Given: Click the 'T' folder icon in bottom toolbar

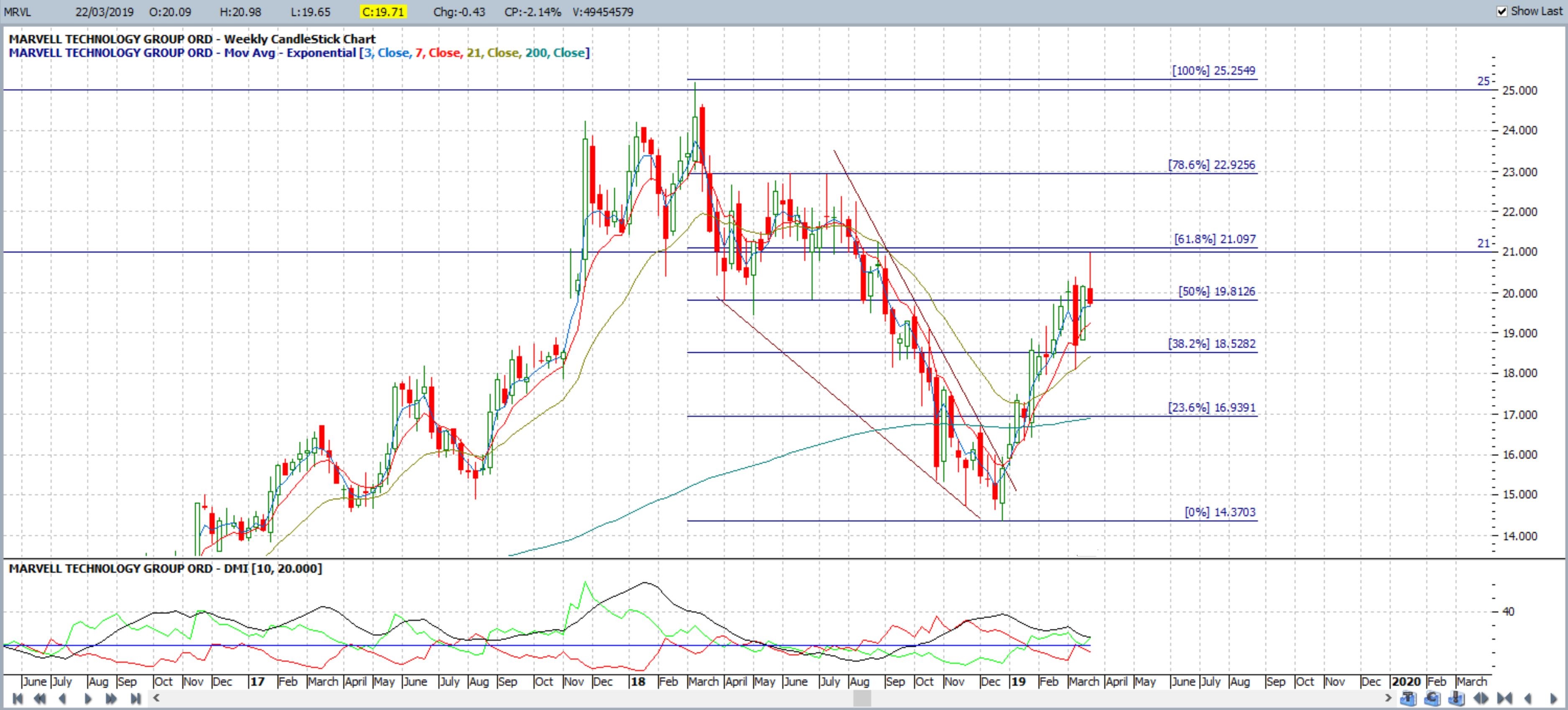Looking at the screenshot, I should point(1409,698).
